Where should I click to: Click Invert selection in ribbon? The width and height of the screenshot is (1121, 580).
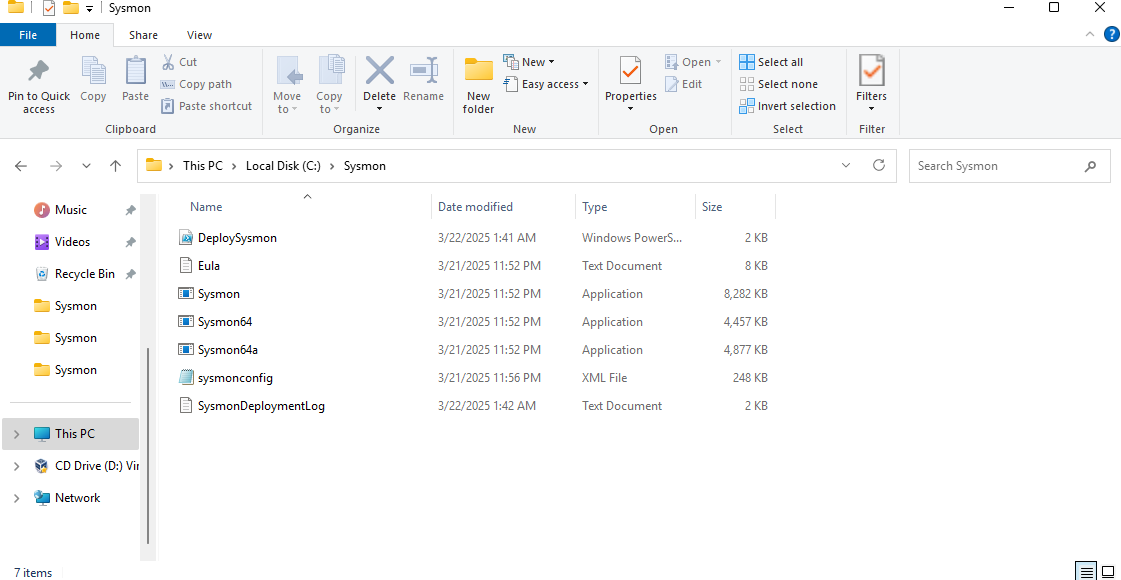point(787,106)
